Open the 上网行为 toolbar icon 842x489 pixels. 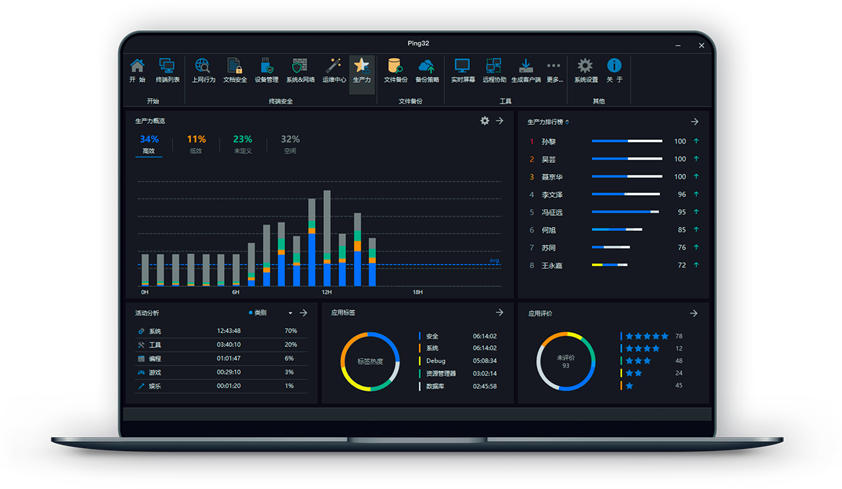tap(203, 67)
